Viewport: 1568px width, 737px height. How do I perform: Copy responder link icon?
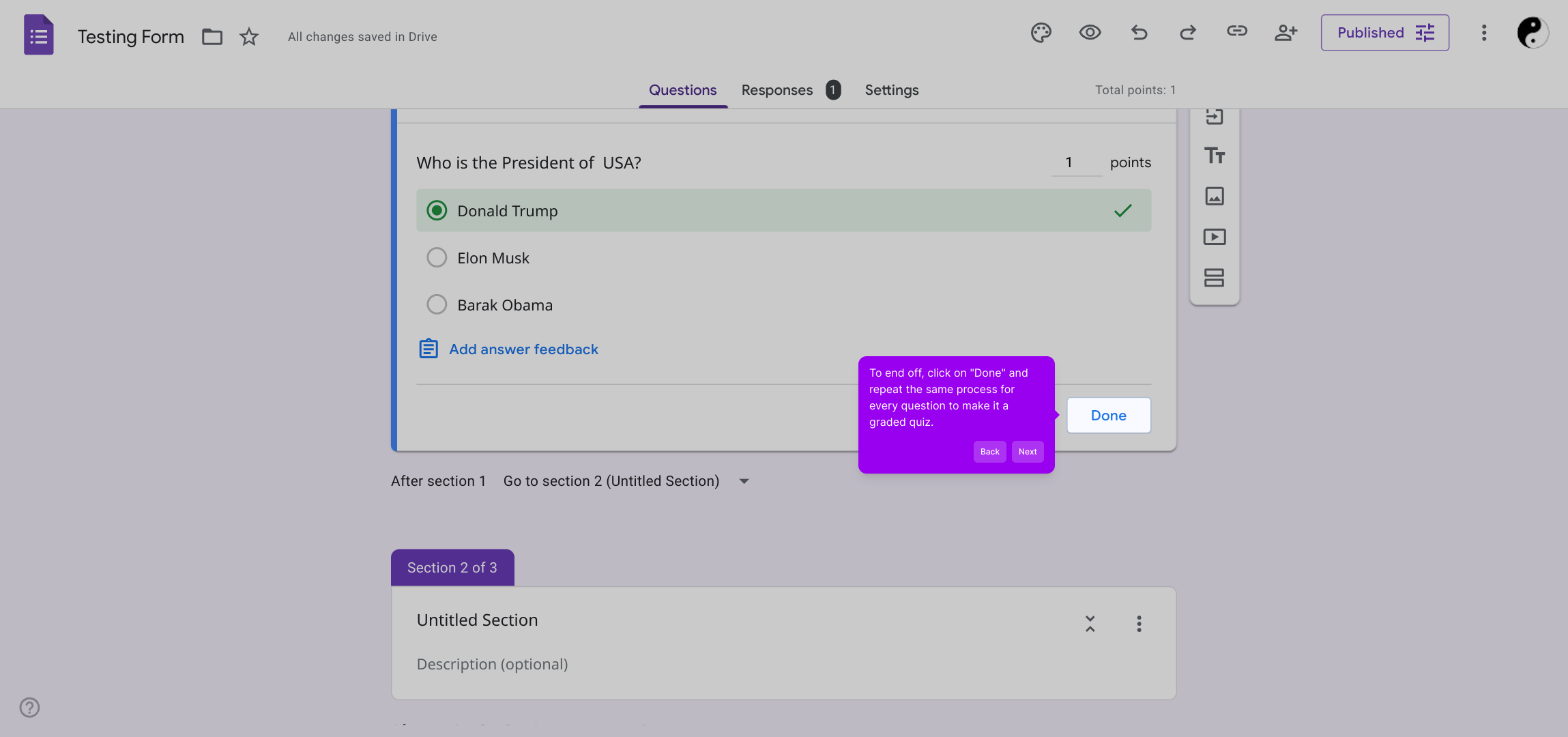coord(1236,31)
